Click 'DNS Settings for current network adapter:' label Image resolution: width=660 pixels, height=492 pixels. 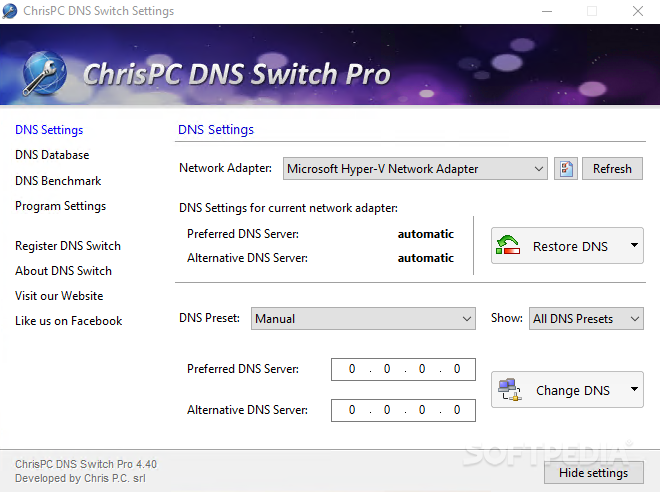288,208
